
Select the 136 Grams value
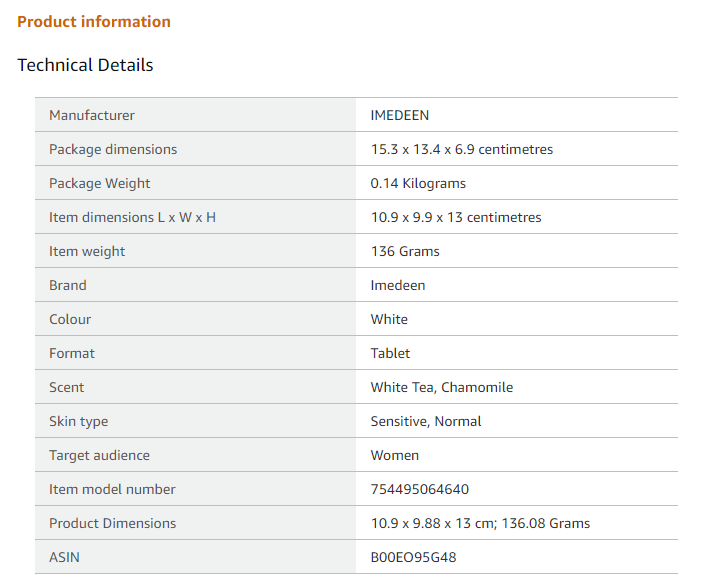pos(405,251)
